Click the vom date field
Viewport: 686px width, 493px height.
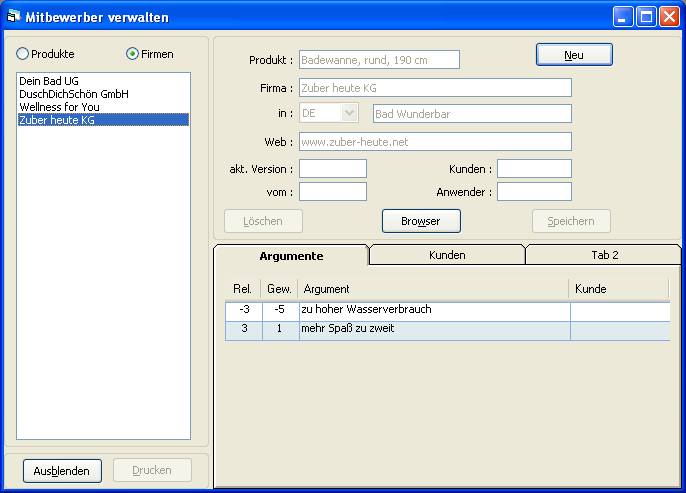332,191
